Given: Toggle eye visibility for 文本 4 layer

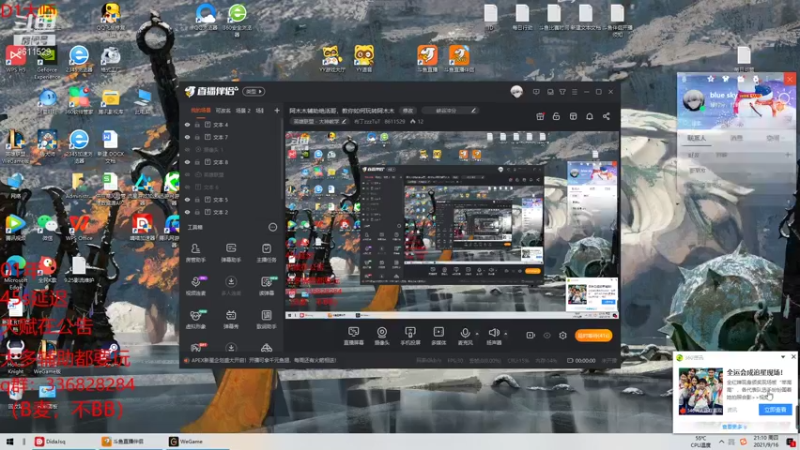Looking at the screenshot, I should [187, 124].
